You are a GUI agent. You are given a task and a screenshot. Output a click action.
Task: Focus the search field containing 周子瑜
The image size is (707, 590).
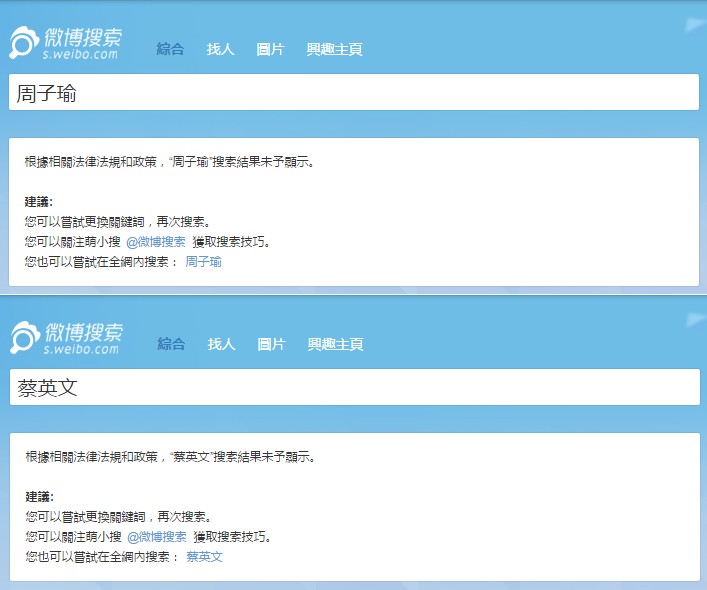354,92
